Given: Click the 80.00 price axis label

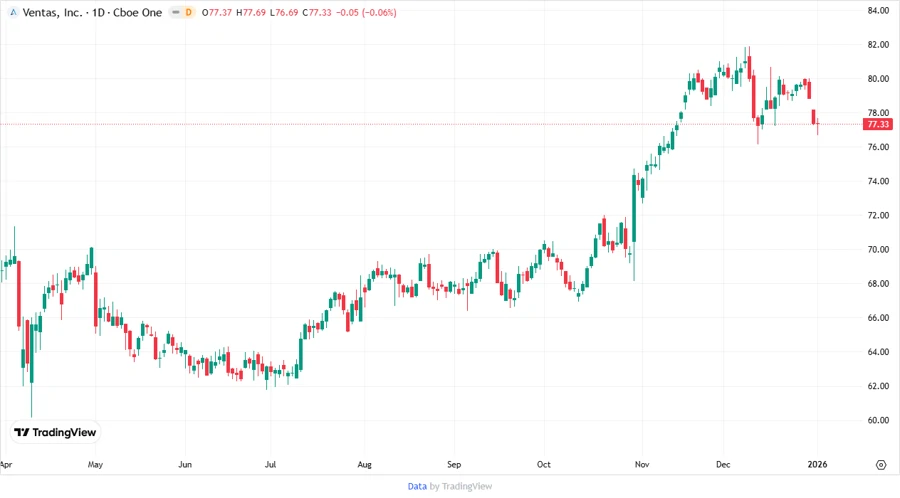Looking at the screenshot, I should pyautogui.click(x=878, y=79).
